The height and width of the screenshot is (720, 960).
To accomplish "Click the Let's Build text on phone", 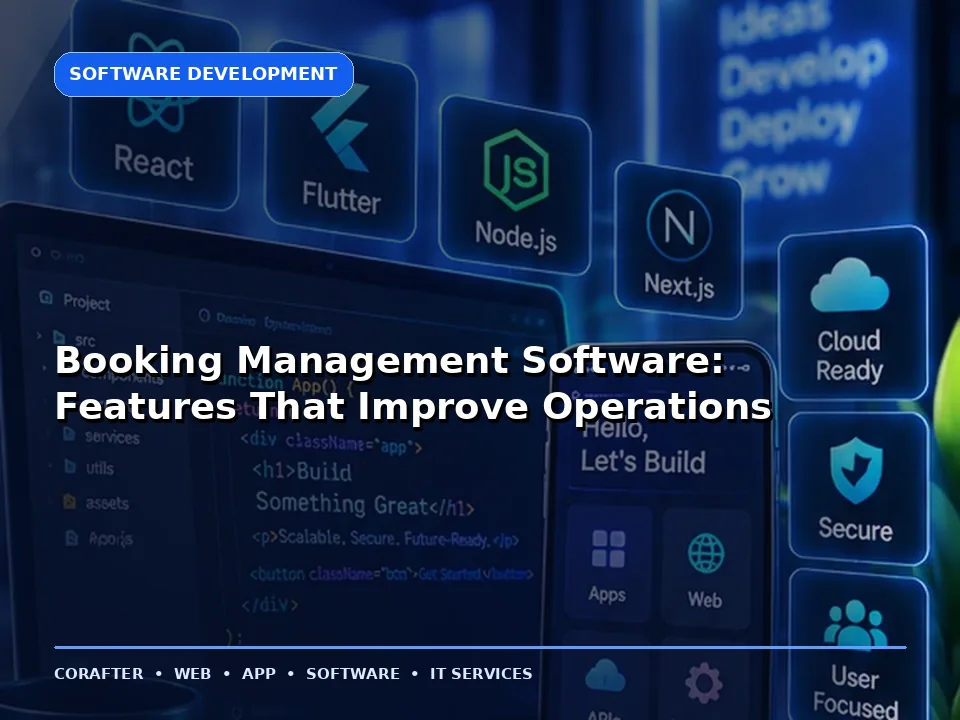I will [x=643, y=461].
